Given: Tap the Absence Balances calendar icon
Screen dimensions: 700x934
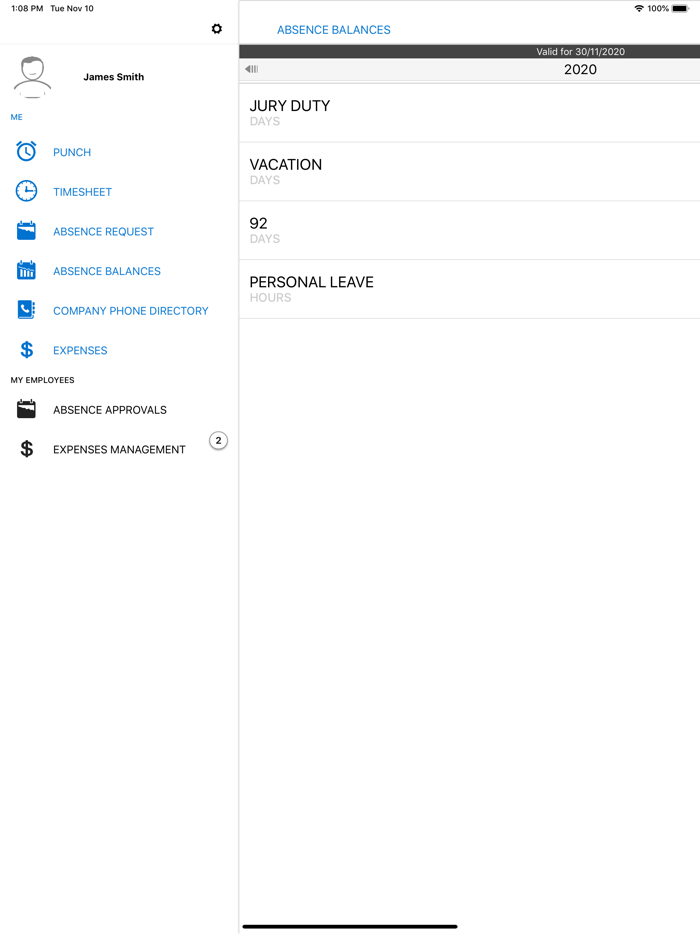Looking at the screenshot, I should [26, 270].
